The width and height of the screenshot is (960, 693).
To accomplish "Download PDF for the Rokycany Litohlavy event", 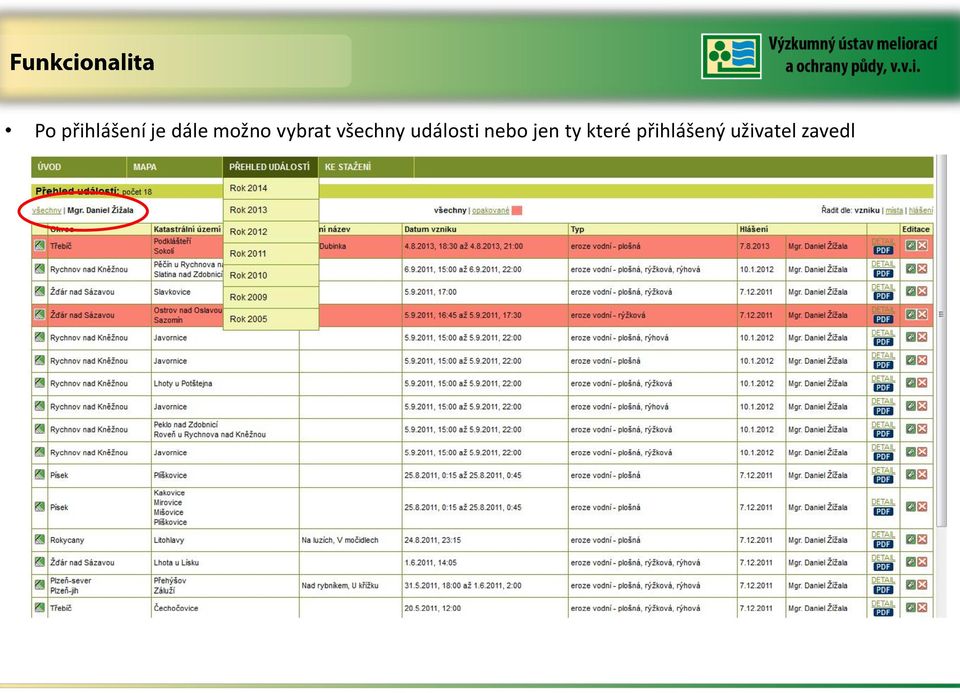I will click(883, 544).
